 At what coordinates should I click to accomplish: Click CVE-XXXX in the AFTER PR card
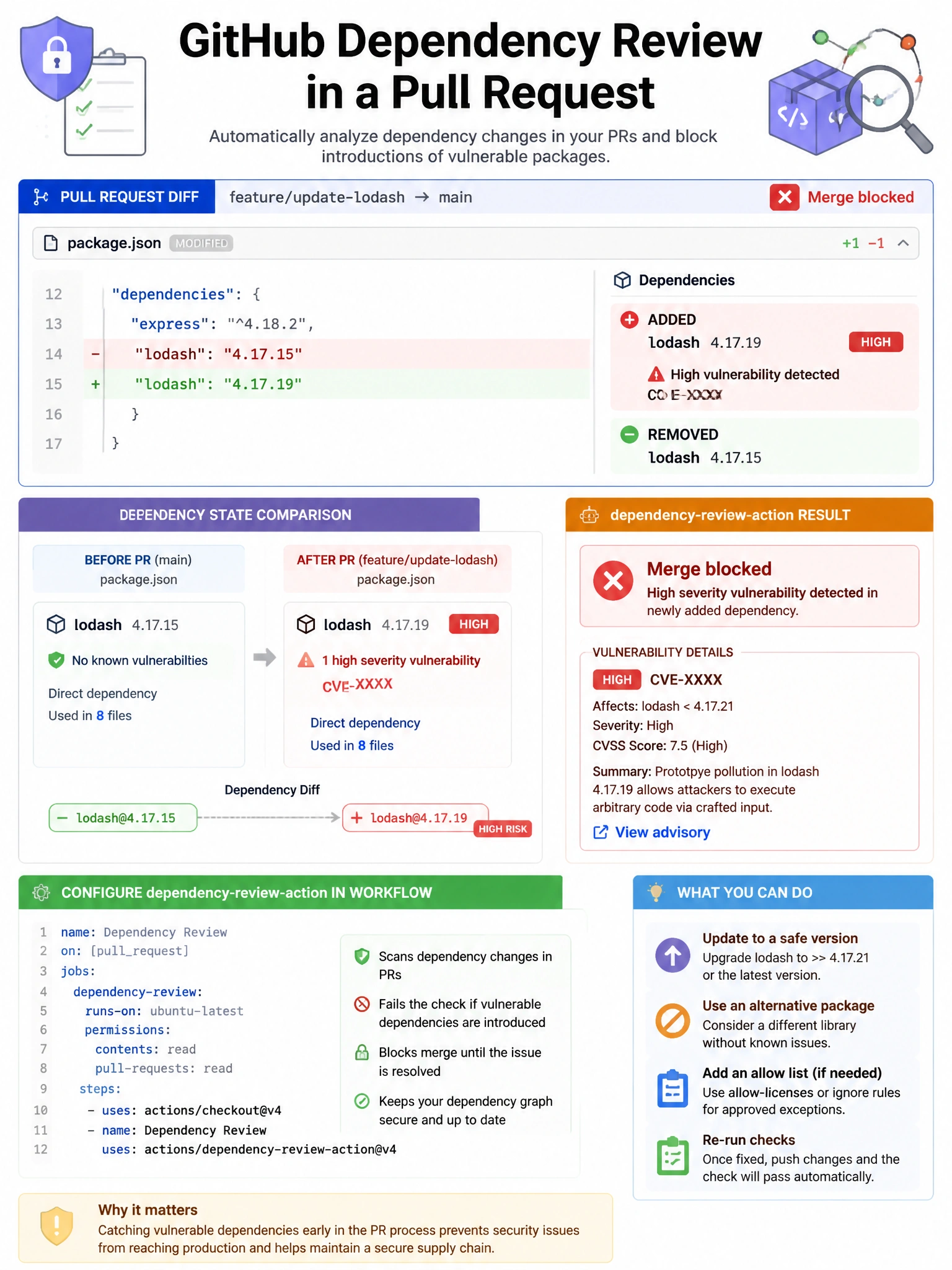[x=358, y=685]
